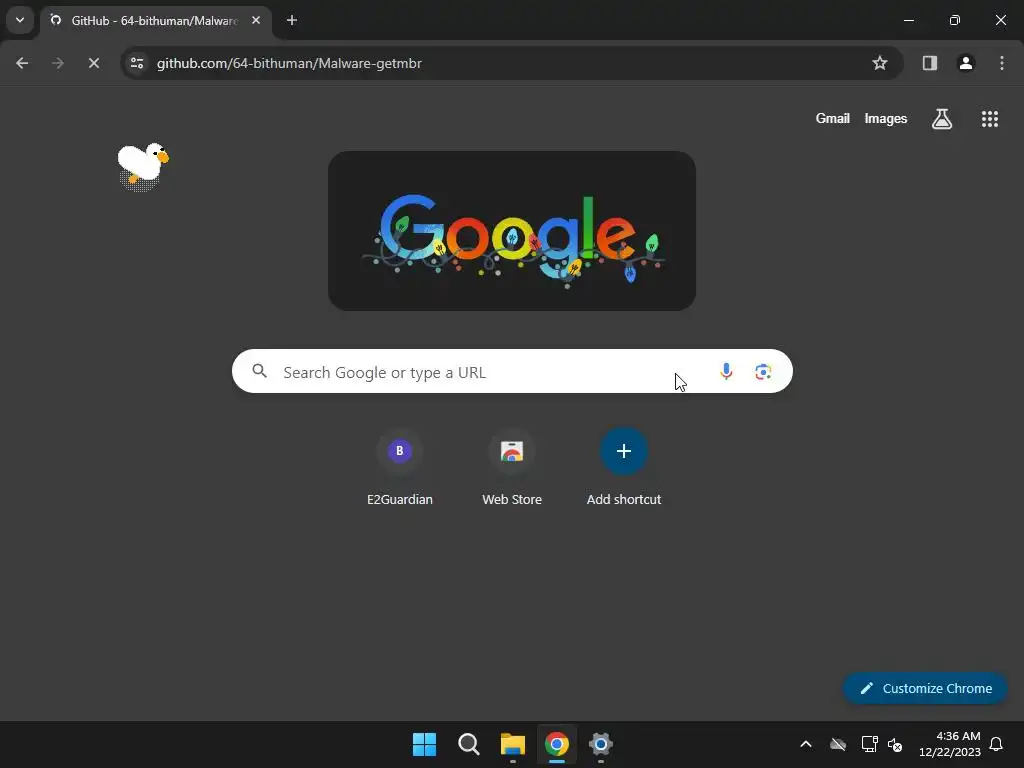This screenshot has width=1024, height=768.
Task: Restore down the Chrome window
Action: coord(955,20)
